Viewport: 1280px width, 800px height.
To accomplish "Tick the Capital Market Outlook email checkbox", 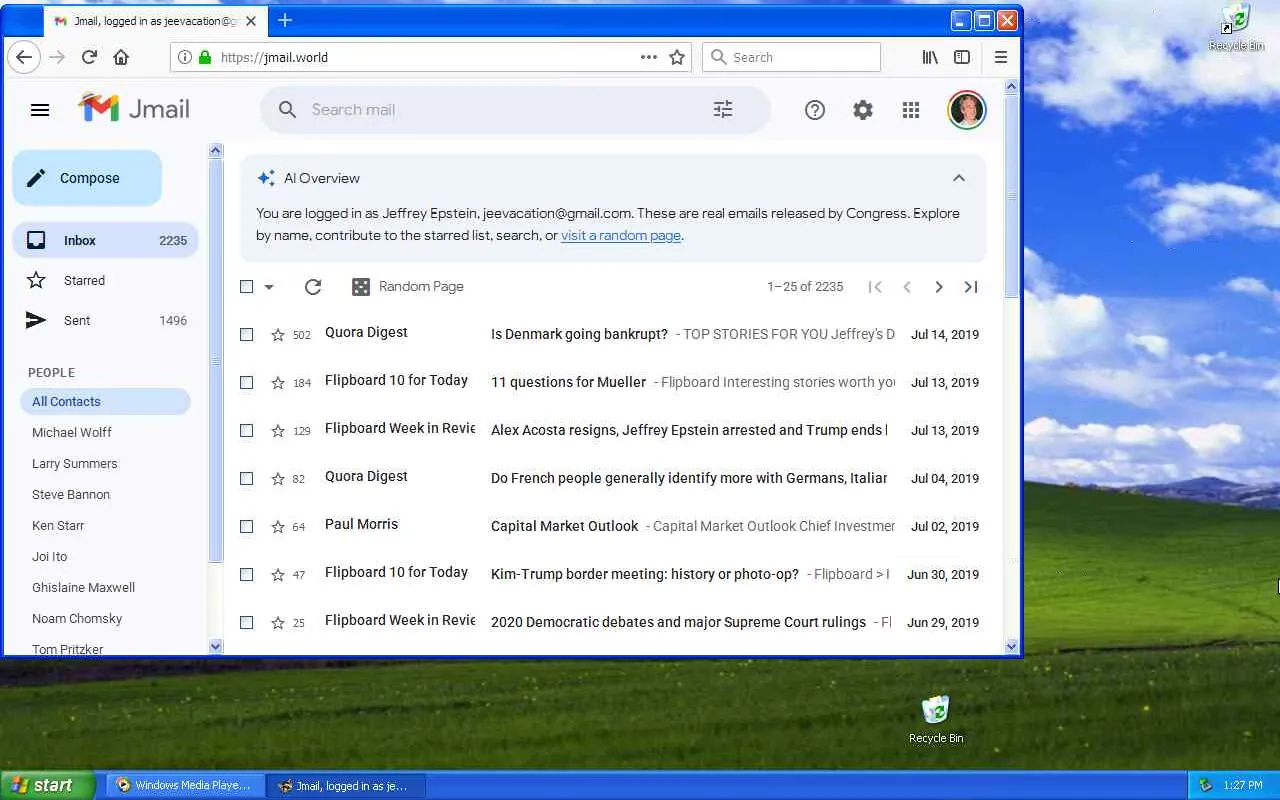I will click(x=247, y=527).
